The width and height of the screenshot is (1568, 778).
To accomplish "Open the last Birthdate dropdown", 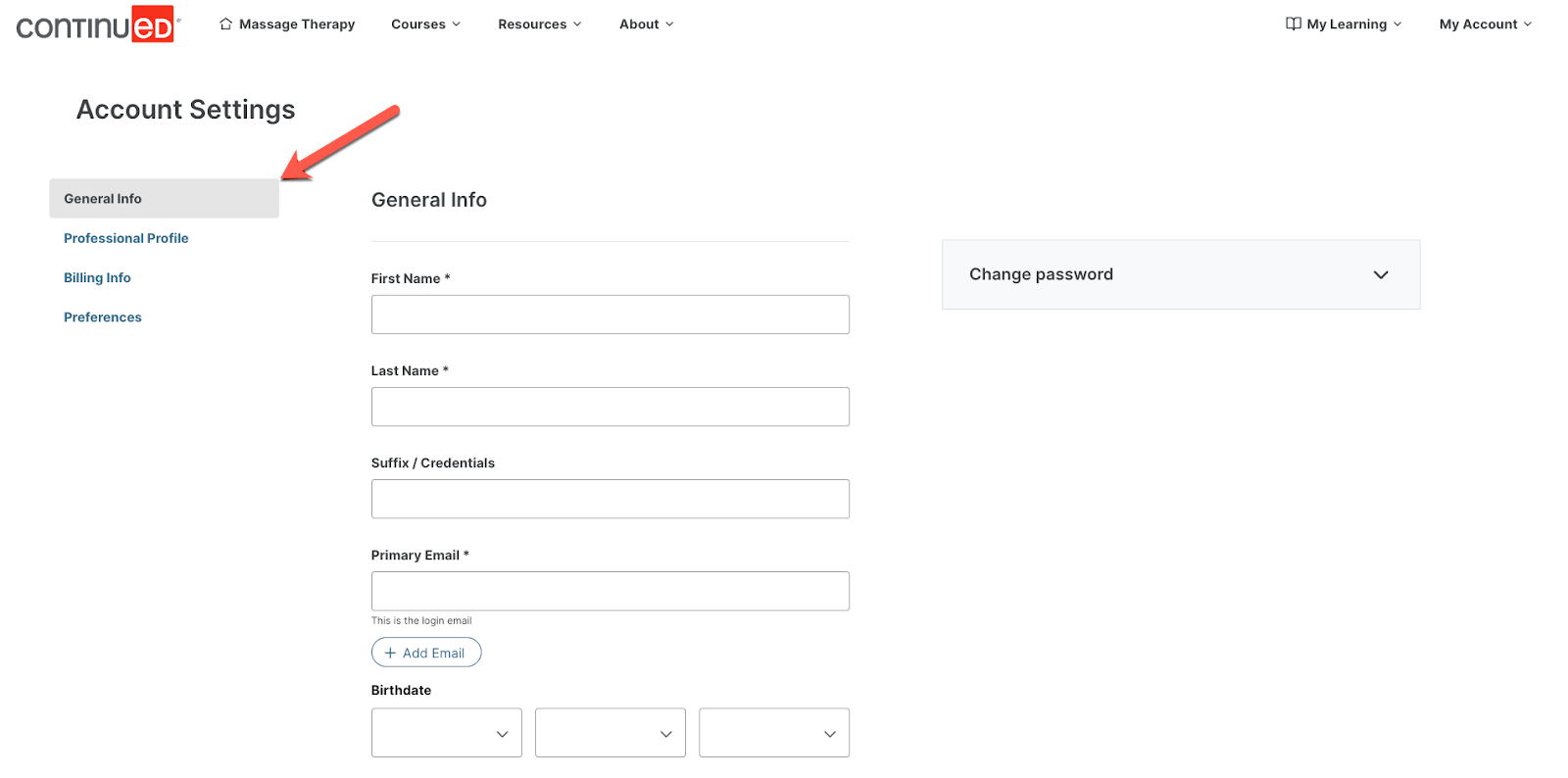I will pos(773,733).
